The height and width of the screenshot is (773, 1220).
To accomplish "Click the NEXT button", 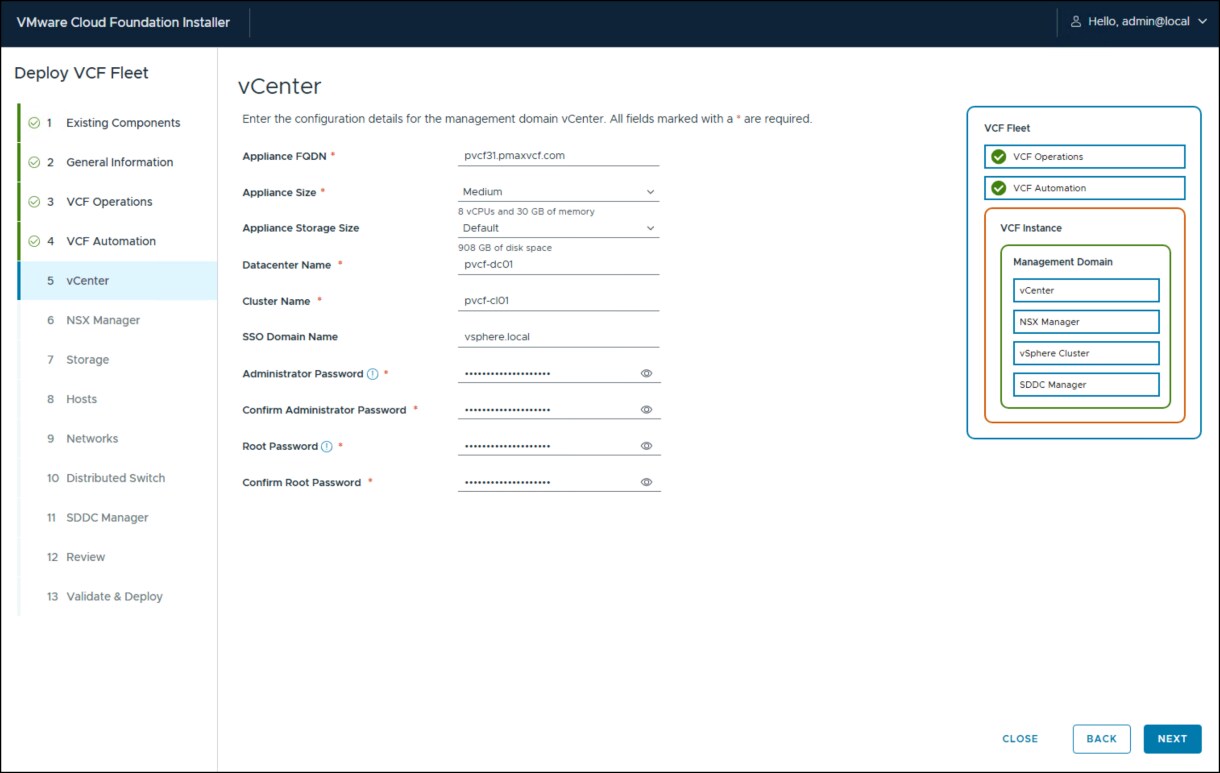I will click(1172, 739).
